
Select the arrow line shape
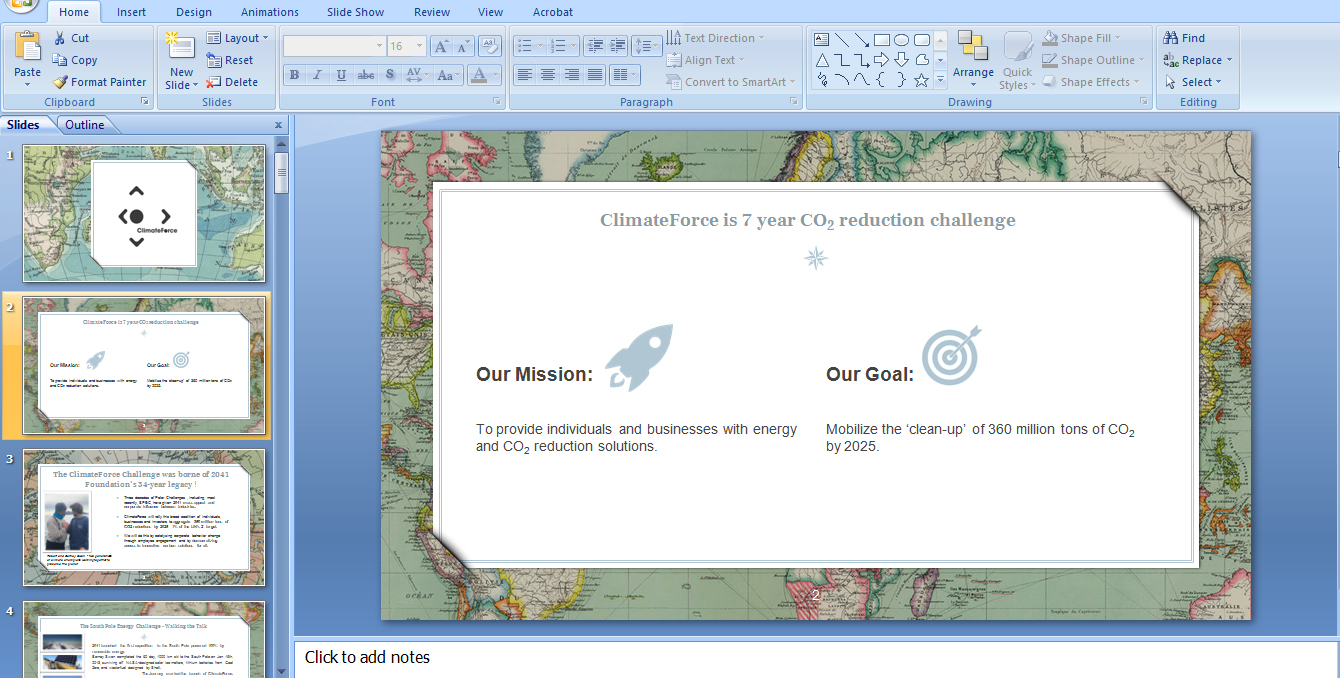[862, 40]
